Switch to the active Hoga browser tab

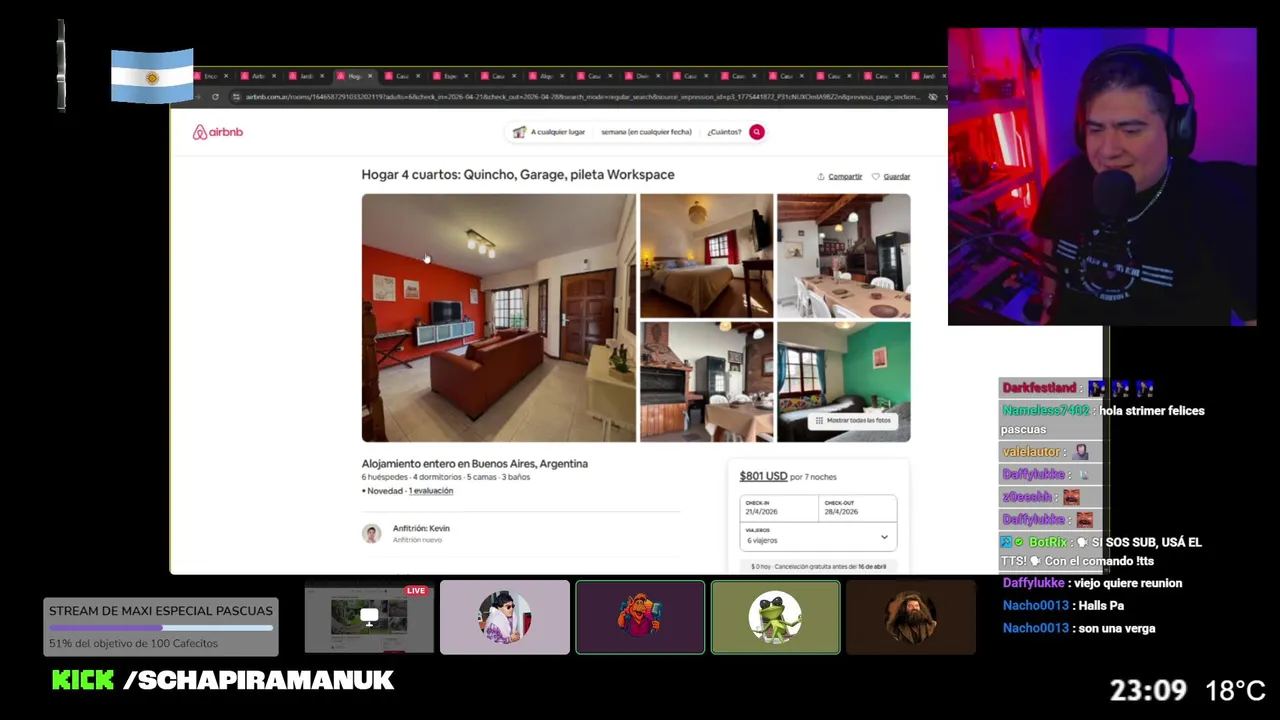354,76
